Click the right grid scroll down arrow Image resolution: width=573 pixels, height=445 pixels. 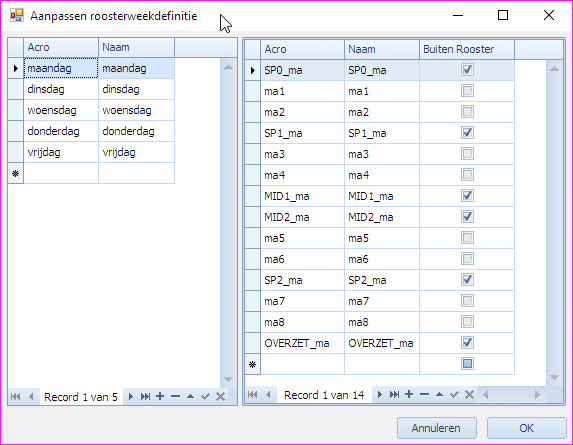554,377
